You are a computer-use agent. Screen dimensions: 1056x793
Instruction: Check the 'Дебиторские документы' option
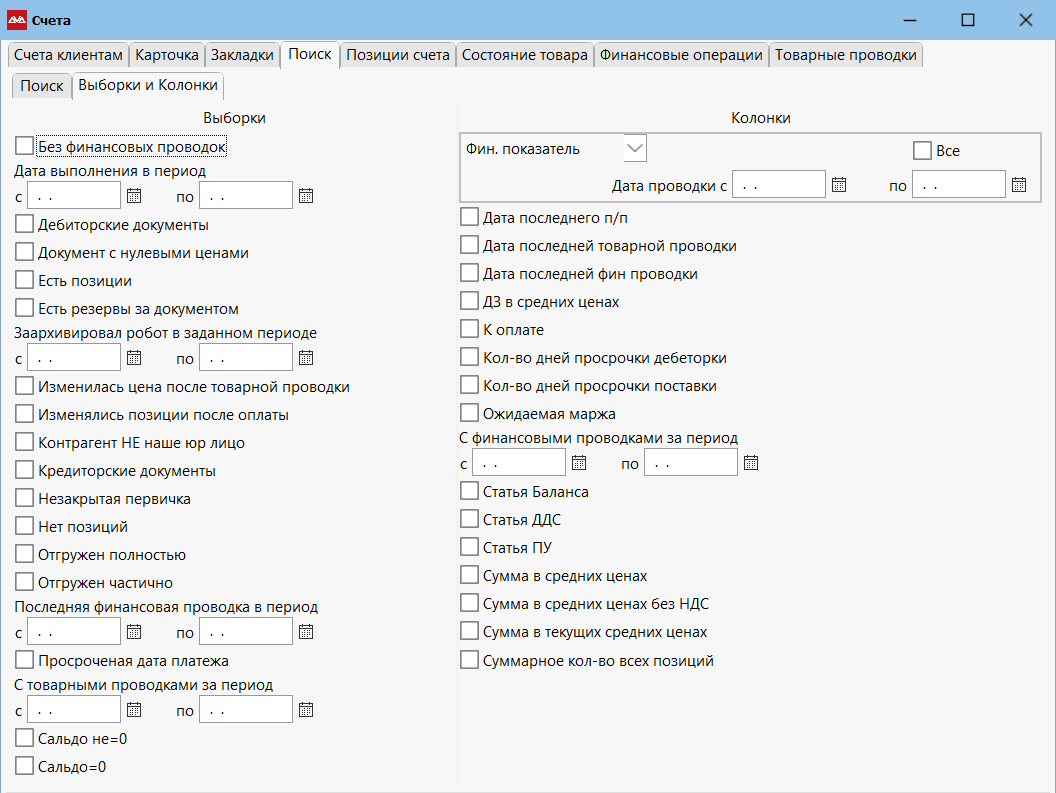click(x=24, y=224)
